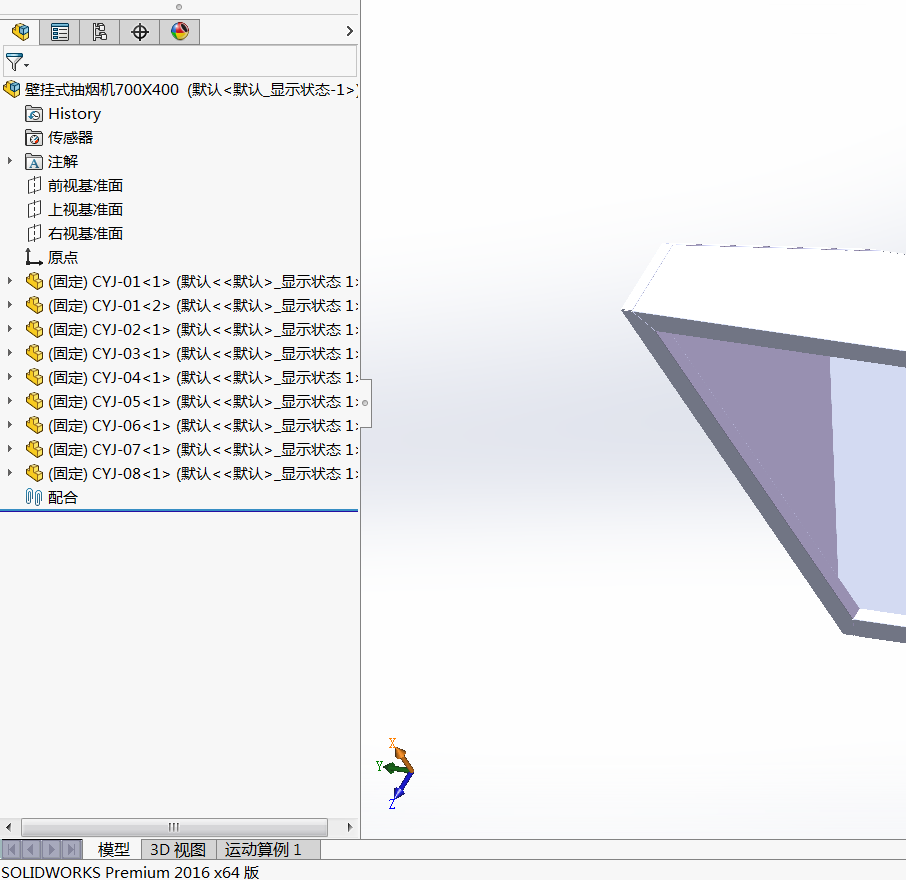Select the FeatureManager design tree icon
The height and width of the screenshot is (880, 906).
20,31
